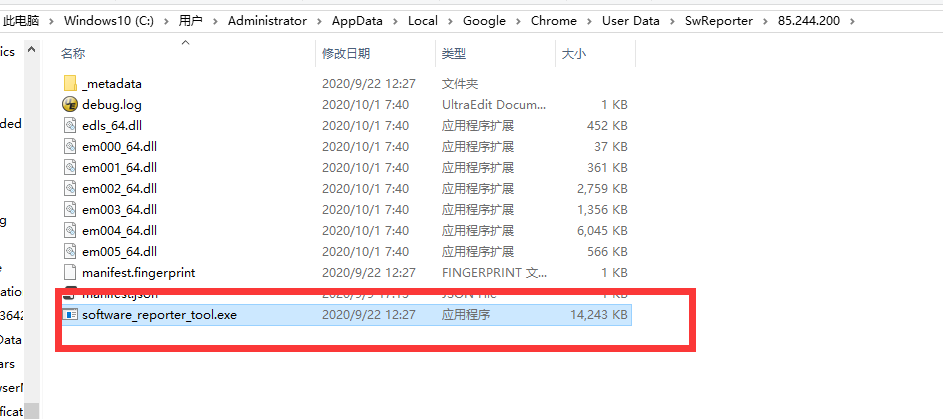This screenshot has width=943, height=419.
Task: Click the em001_64.dll file icon
Action: (70, 168)
